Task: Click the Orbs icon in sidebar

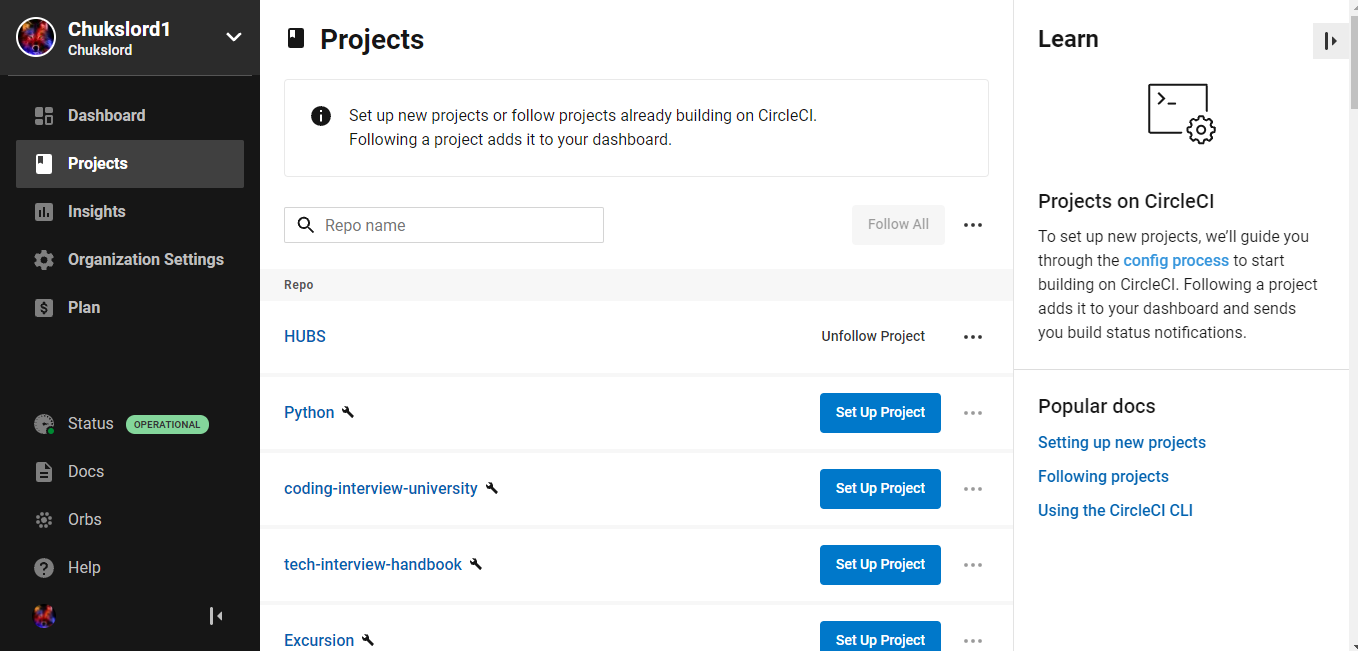Action: coord(44,519)
